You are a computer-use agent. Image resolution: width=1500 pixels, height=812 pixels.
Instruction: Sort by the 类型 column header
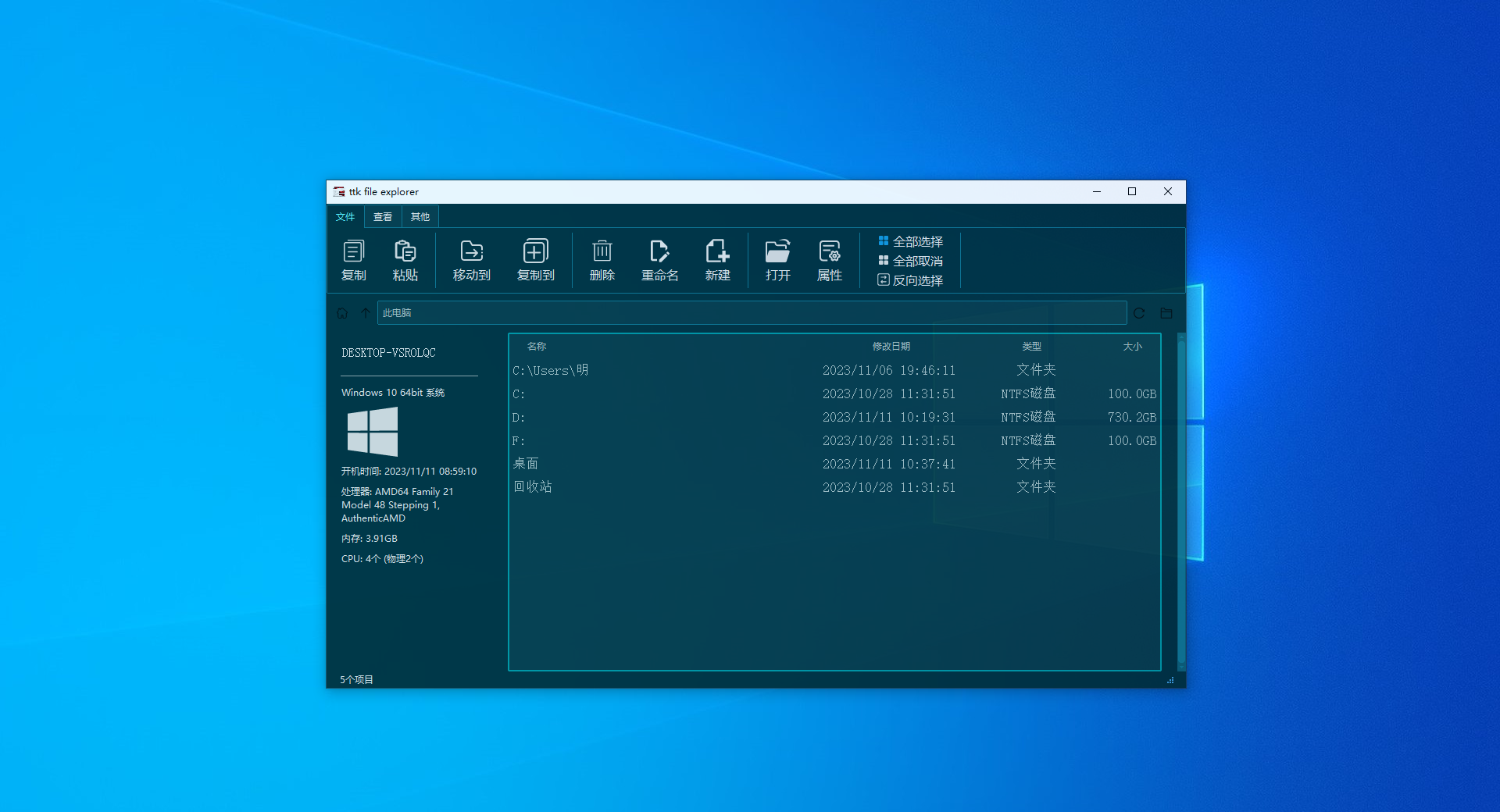(1032, 347)
